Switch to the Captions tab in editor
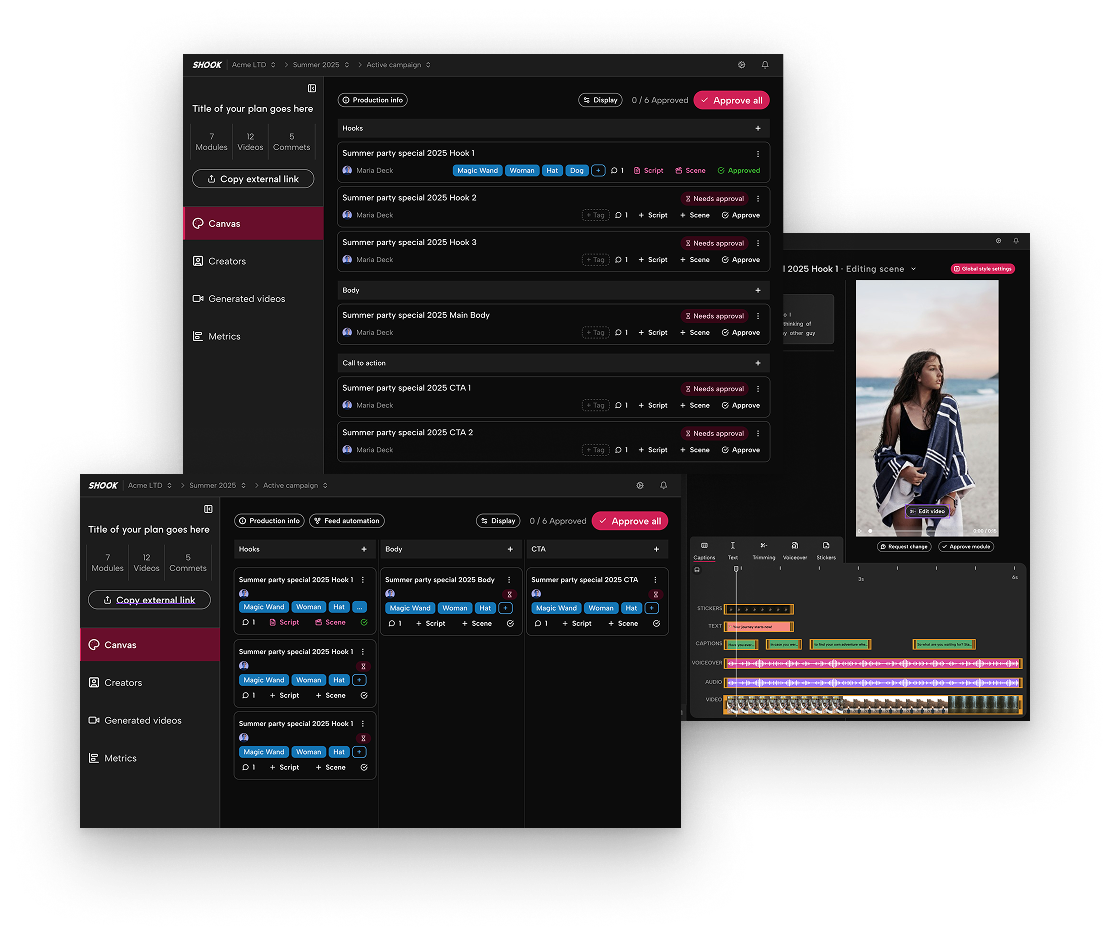Screen dimensions: 1111x934 (x=704, y=550)
